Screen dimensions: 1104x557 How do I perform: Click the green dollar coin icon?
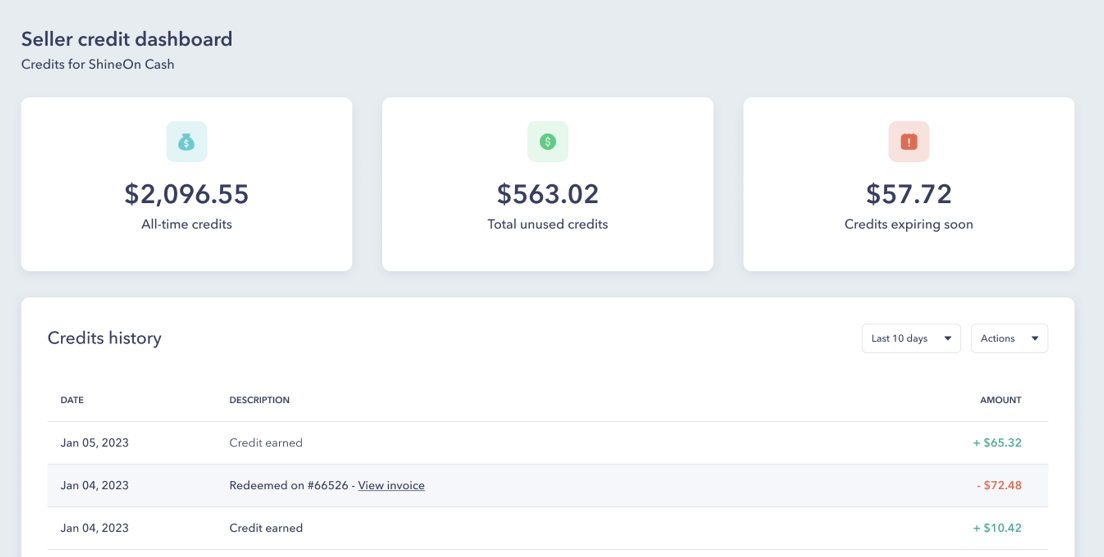pyautogui.click(x=548, y=142)
